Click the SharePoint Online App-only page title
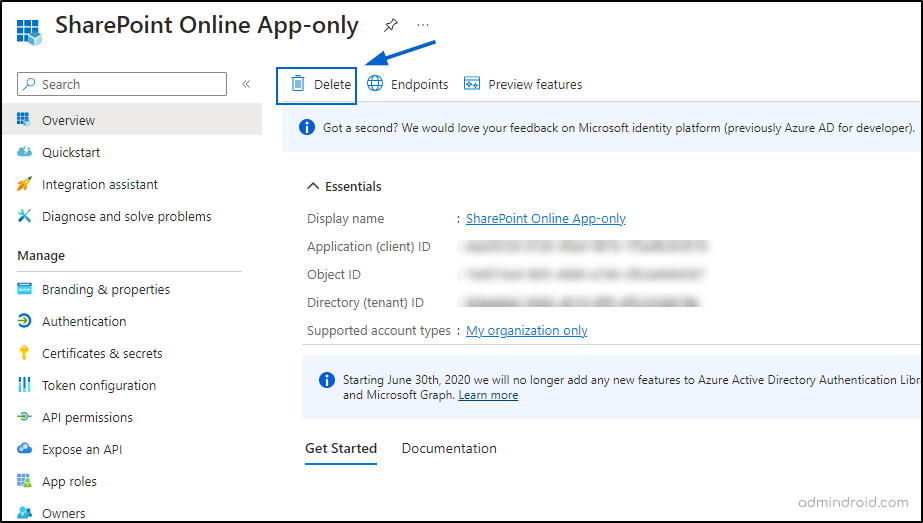923x523 pixels. point(207,25)
